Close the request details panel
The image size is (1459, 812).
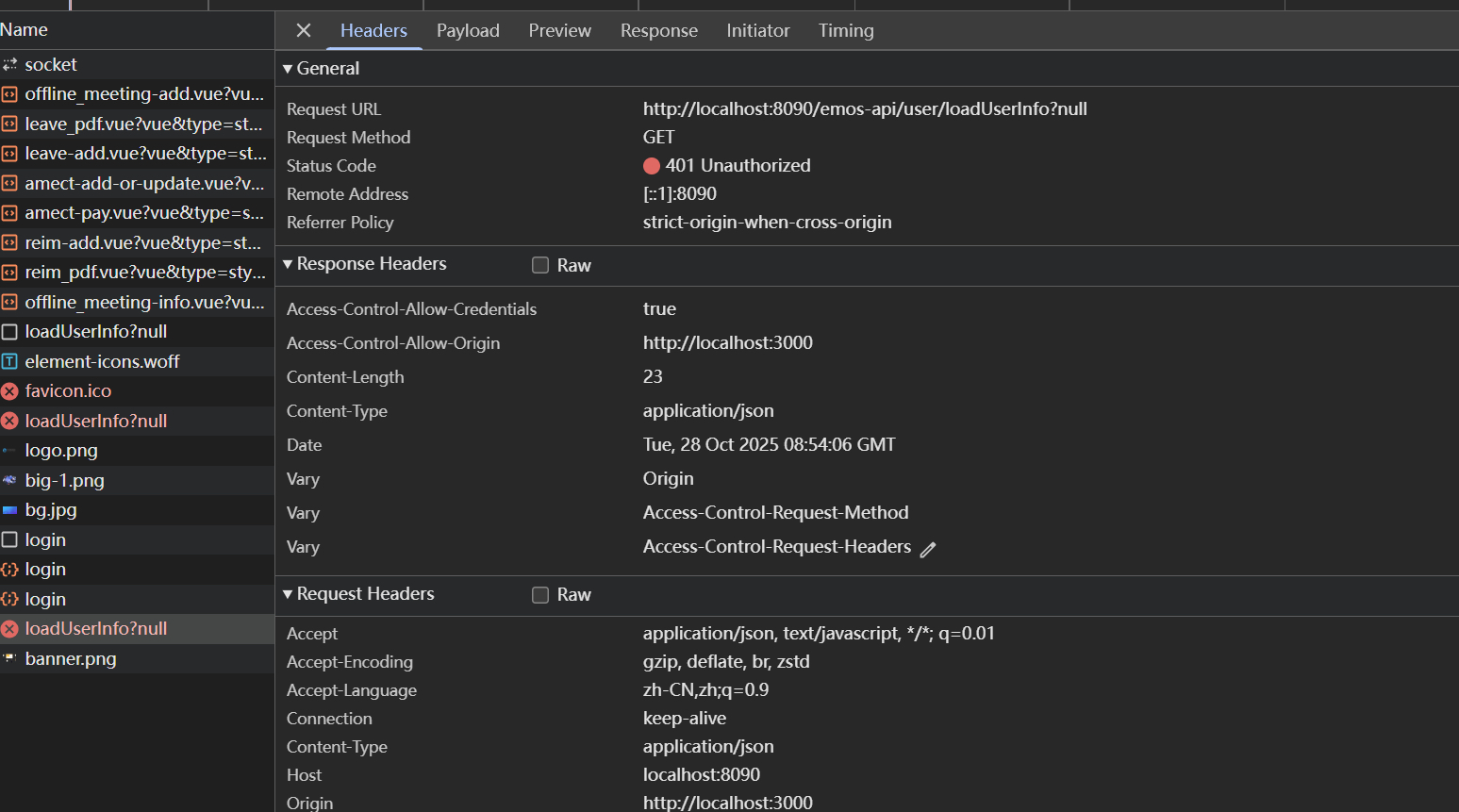click(303, 30)
